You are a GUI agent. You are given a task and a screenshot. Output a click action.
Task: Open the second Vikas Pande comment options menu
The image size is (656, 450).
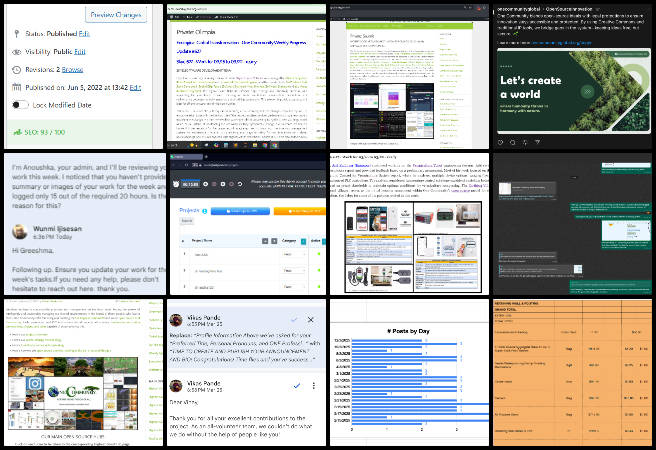click(313, 386)
